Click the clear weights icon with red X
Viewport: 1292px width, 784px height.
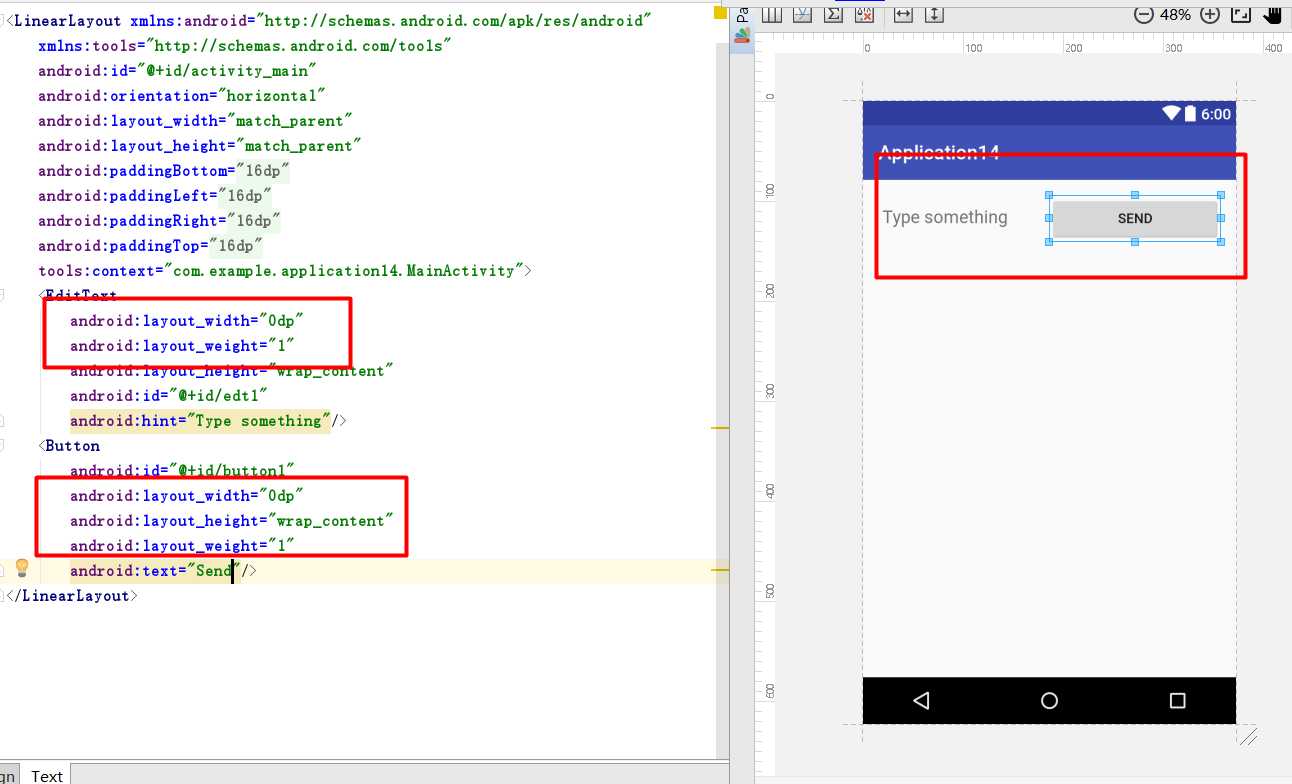(863, 13)
